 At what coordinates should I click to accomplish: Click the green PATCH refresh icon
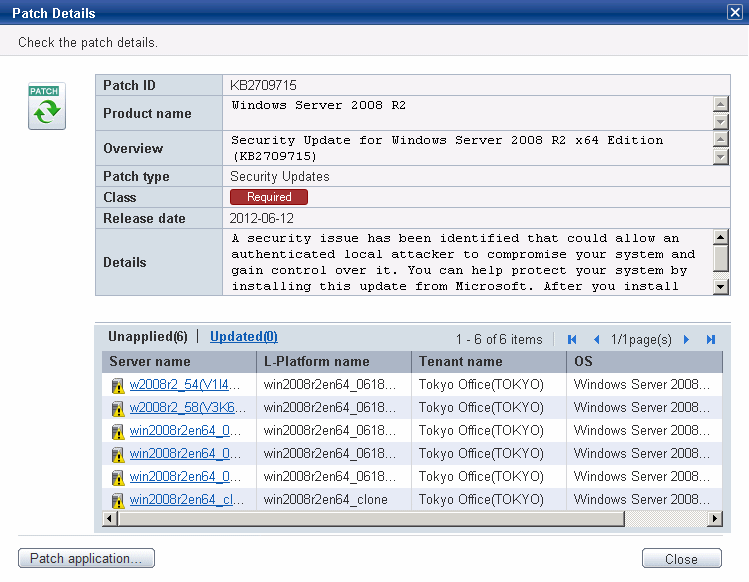[46, 106]
